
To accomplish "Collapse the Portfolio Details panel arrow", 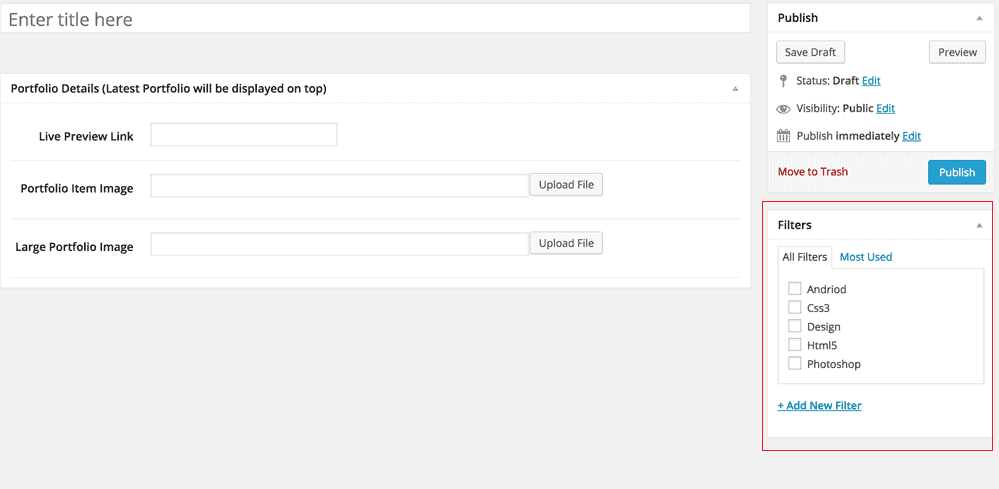I will (735, 89).
